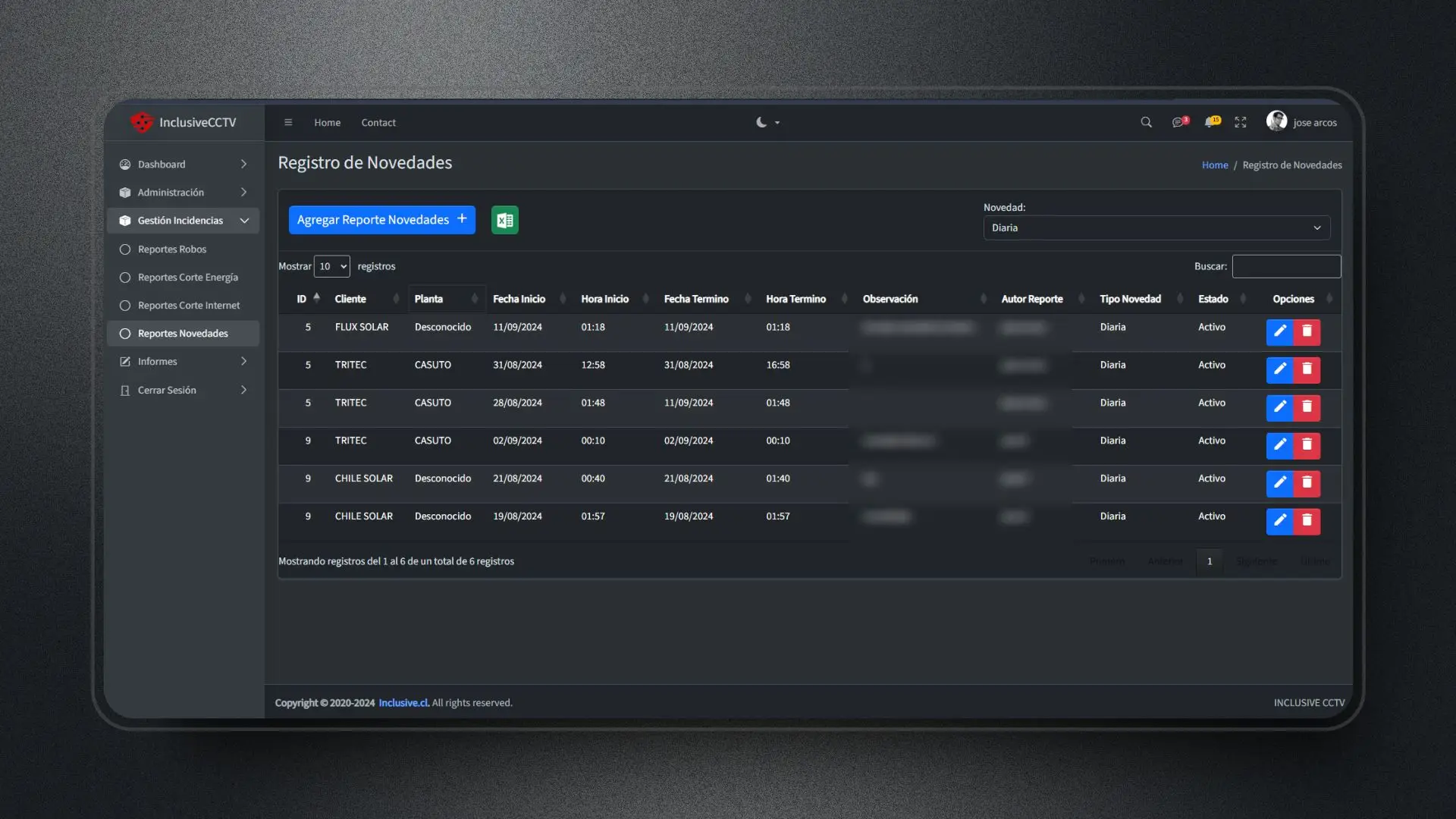
Task: Open the jose arcos user avatar
Action: [1276, 121]
